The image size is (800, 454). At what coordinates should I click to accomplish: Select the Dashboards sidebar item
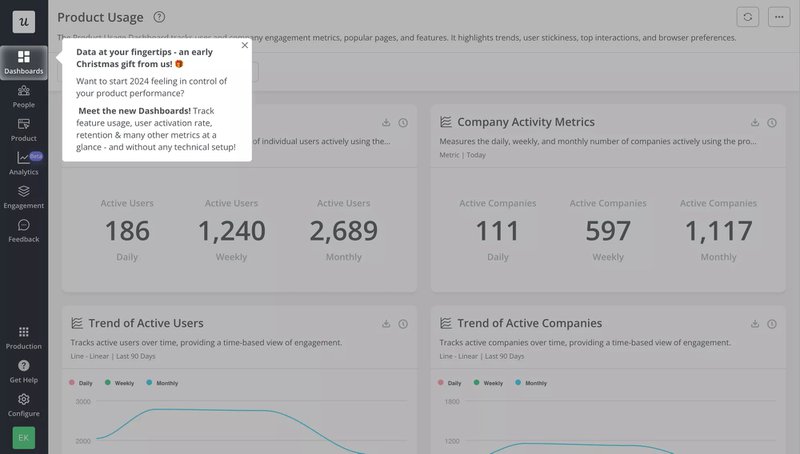pyautogui.click(x=23, y=62)
